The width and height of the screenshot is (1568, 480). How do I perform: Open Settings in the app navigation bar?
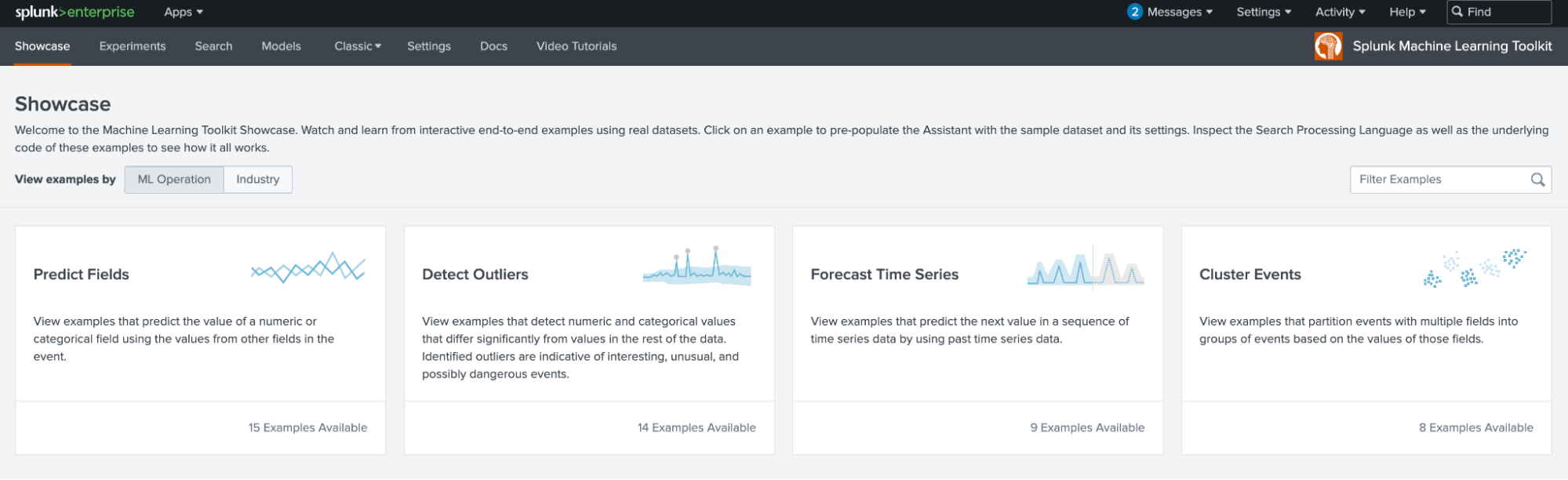(429, 46)
